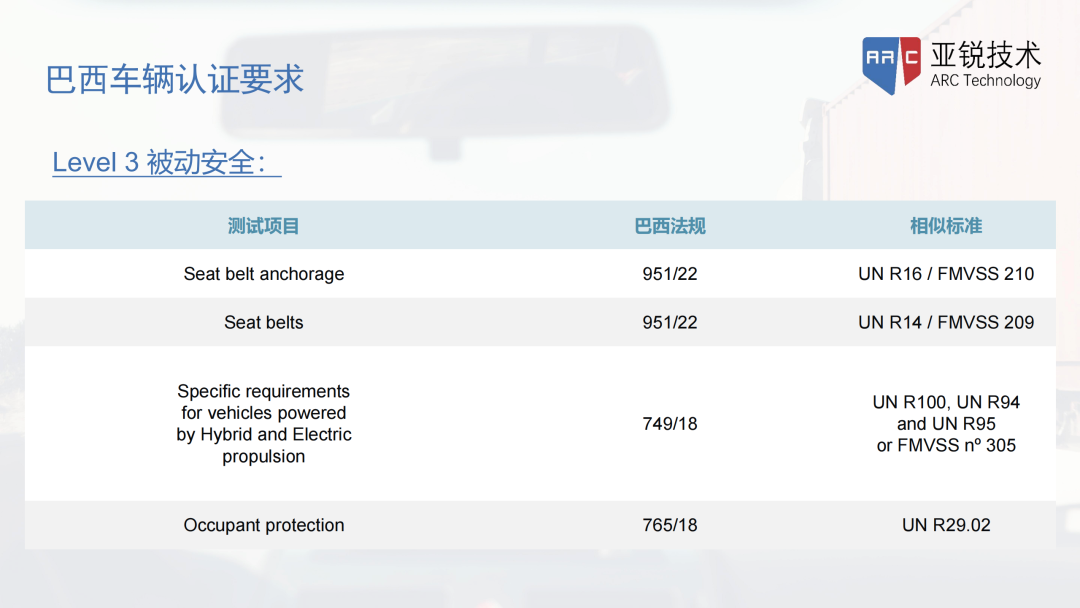This screenshot has width=1080, height=608.
Task: Select the slide title 巴西车辆认证要求
Action: tap(174, 79)
